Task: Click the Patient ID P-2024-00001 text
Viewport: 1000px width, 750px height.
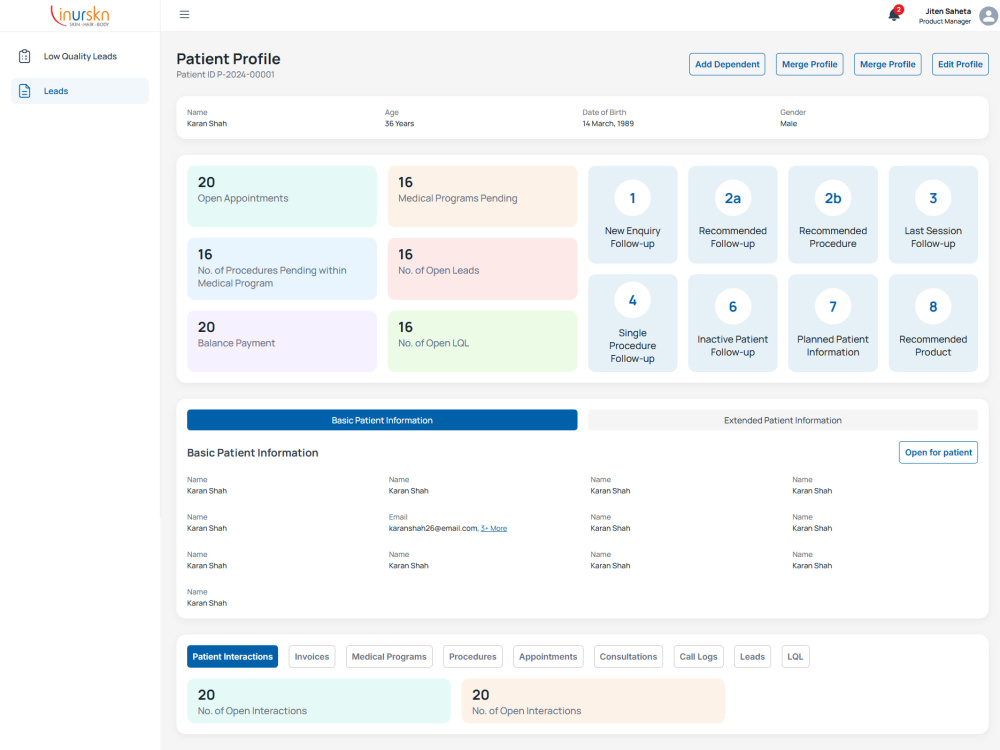Action: click(225, 75)
